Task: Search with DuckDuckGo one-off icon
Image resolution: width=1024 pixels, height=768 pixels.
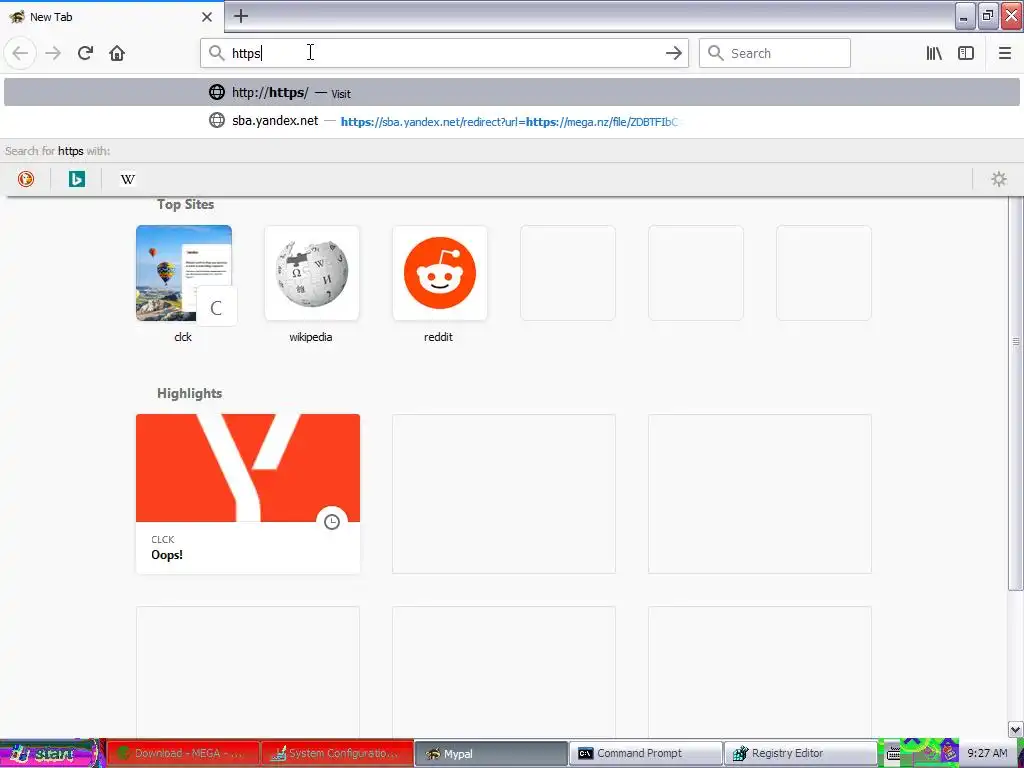Action: [x=25, y=179]
